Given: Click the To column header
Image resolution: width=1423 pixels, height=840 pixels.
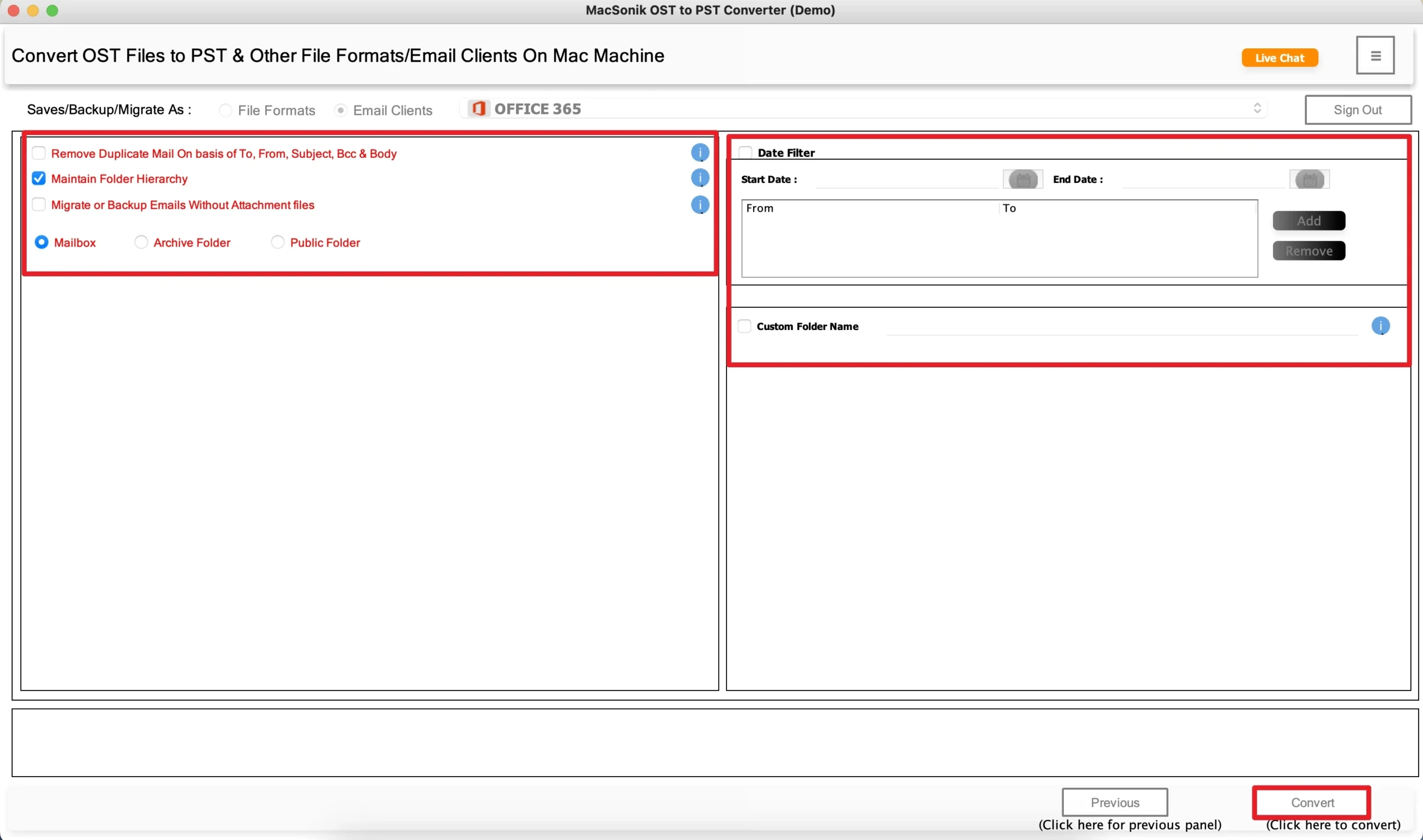Looking at the screenshot, I should (1127, 208).
